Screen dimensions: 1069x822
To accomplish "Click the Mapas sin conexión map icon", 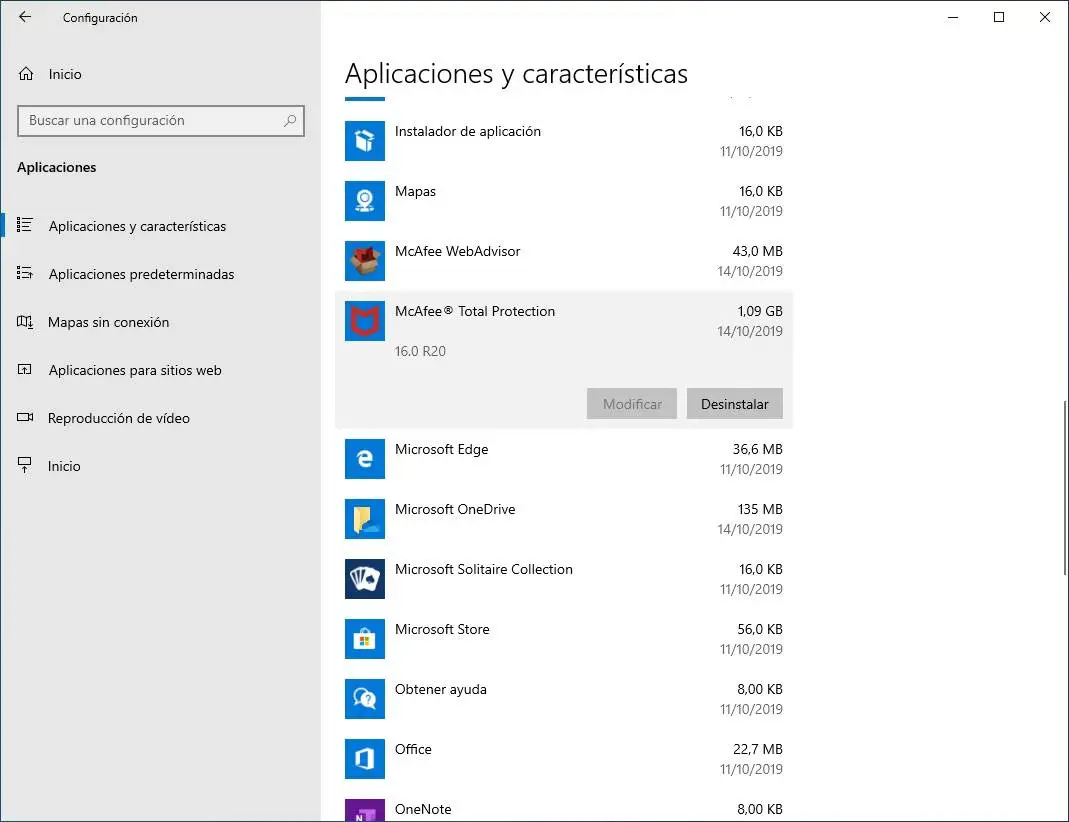I will tap(25, 322).
